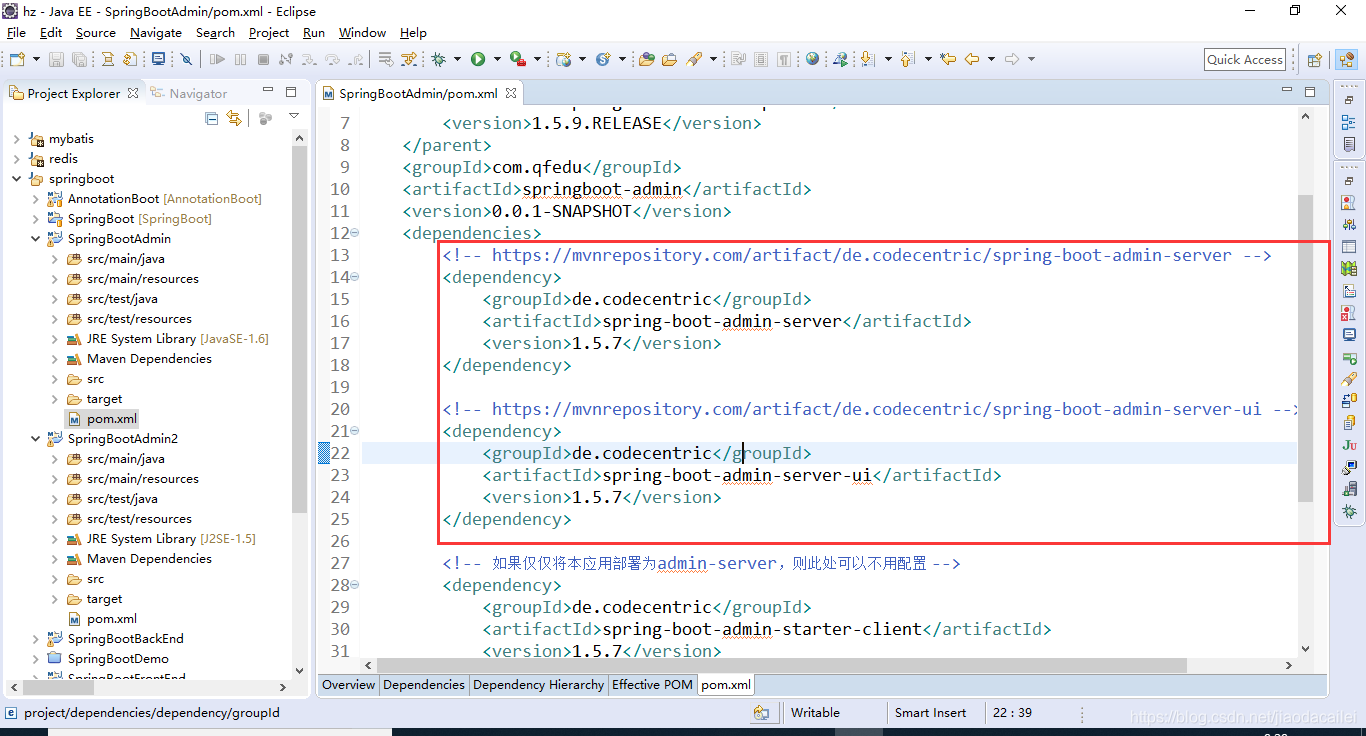This screenshot has height=736, width=1366.
Task: Open the Navigate menu
Action: (156, 32)
